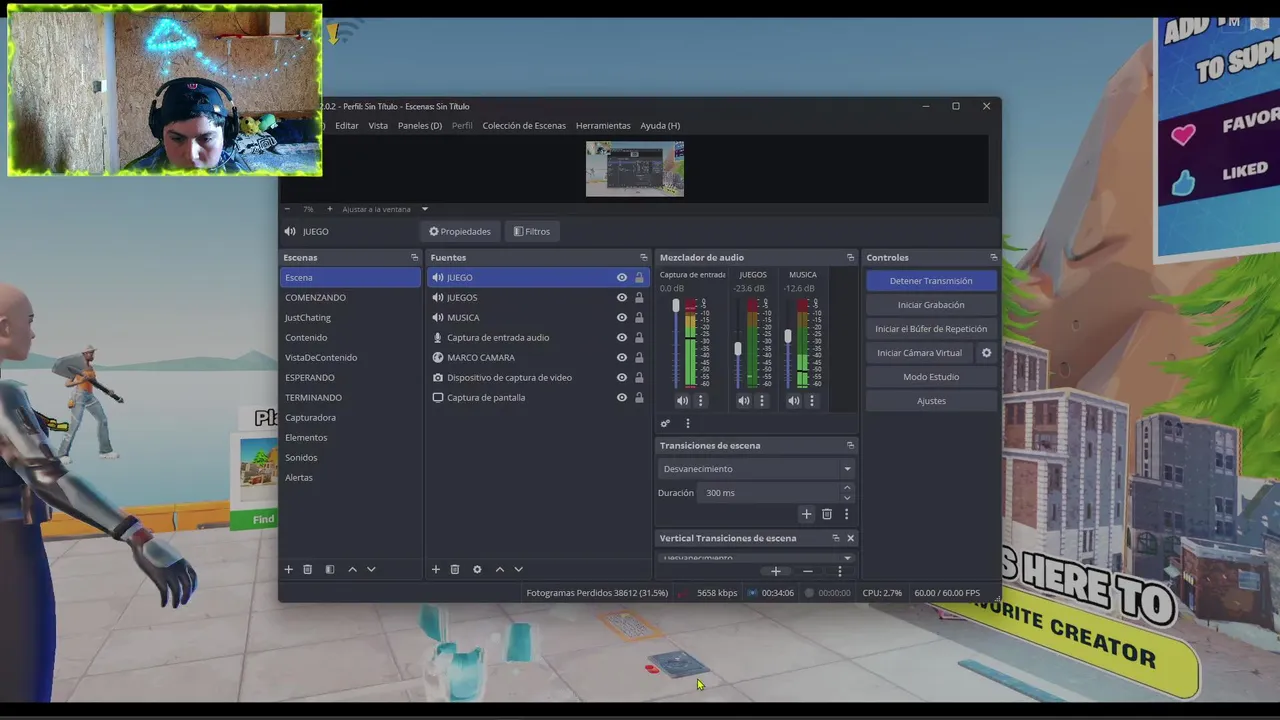Toggle visibility of JUEGOS source

(622, 298)
